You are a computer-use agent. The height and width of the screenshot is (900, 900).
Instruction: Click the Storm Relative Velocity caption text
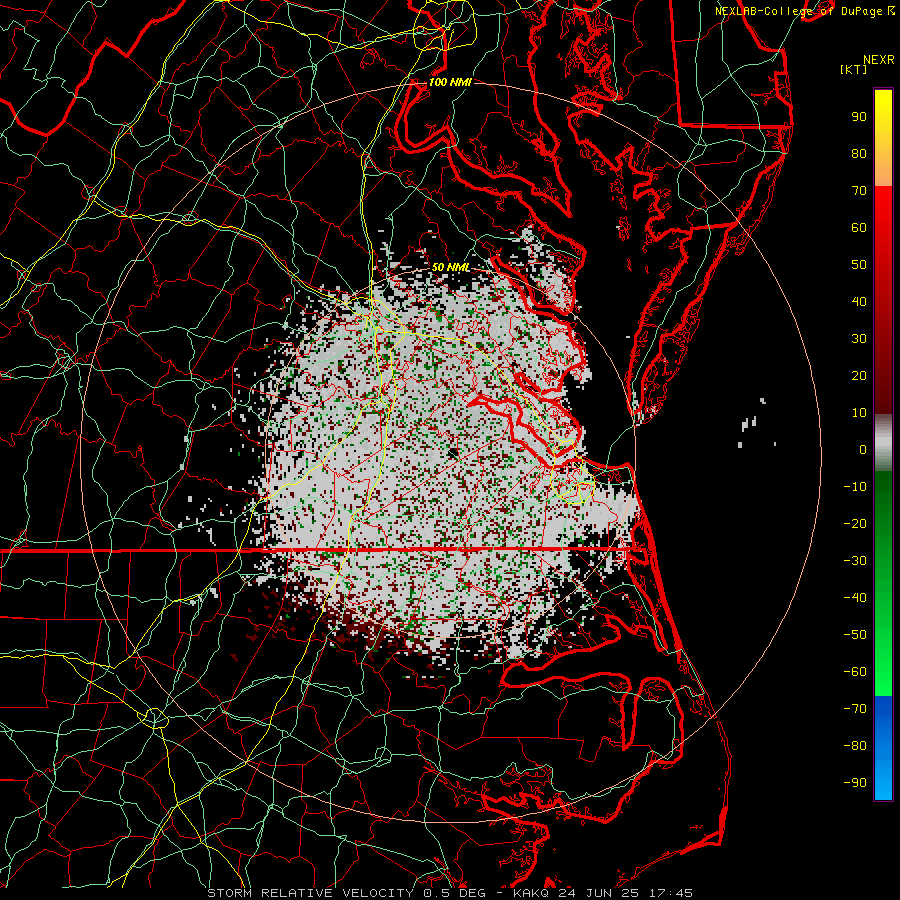click(450, 893)
